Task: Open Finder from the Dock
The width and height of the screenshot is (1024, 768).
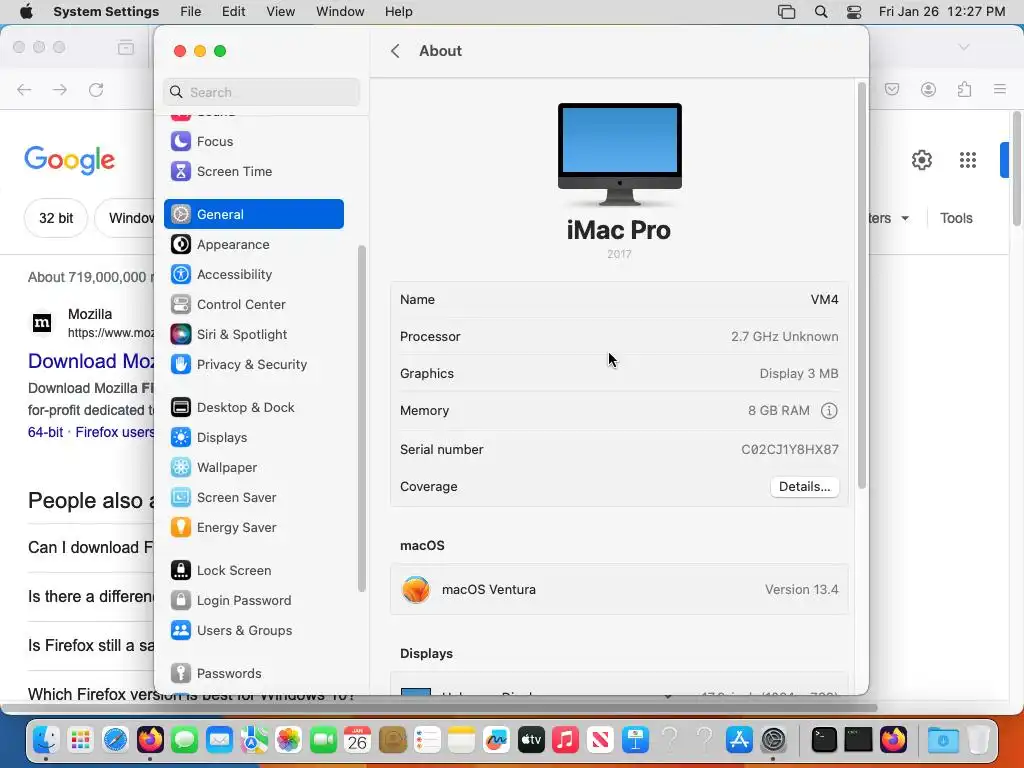Action: [46, 740]
